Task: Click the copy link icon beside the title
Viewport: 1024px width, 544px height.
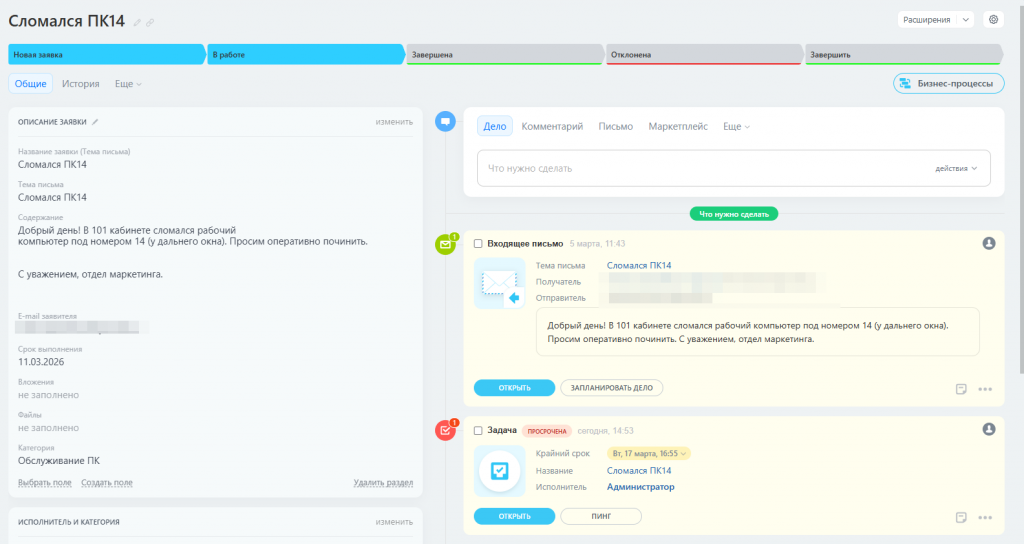Action: click(x=150, y=22)
